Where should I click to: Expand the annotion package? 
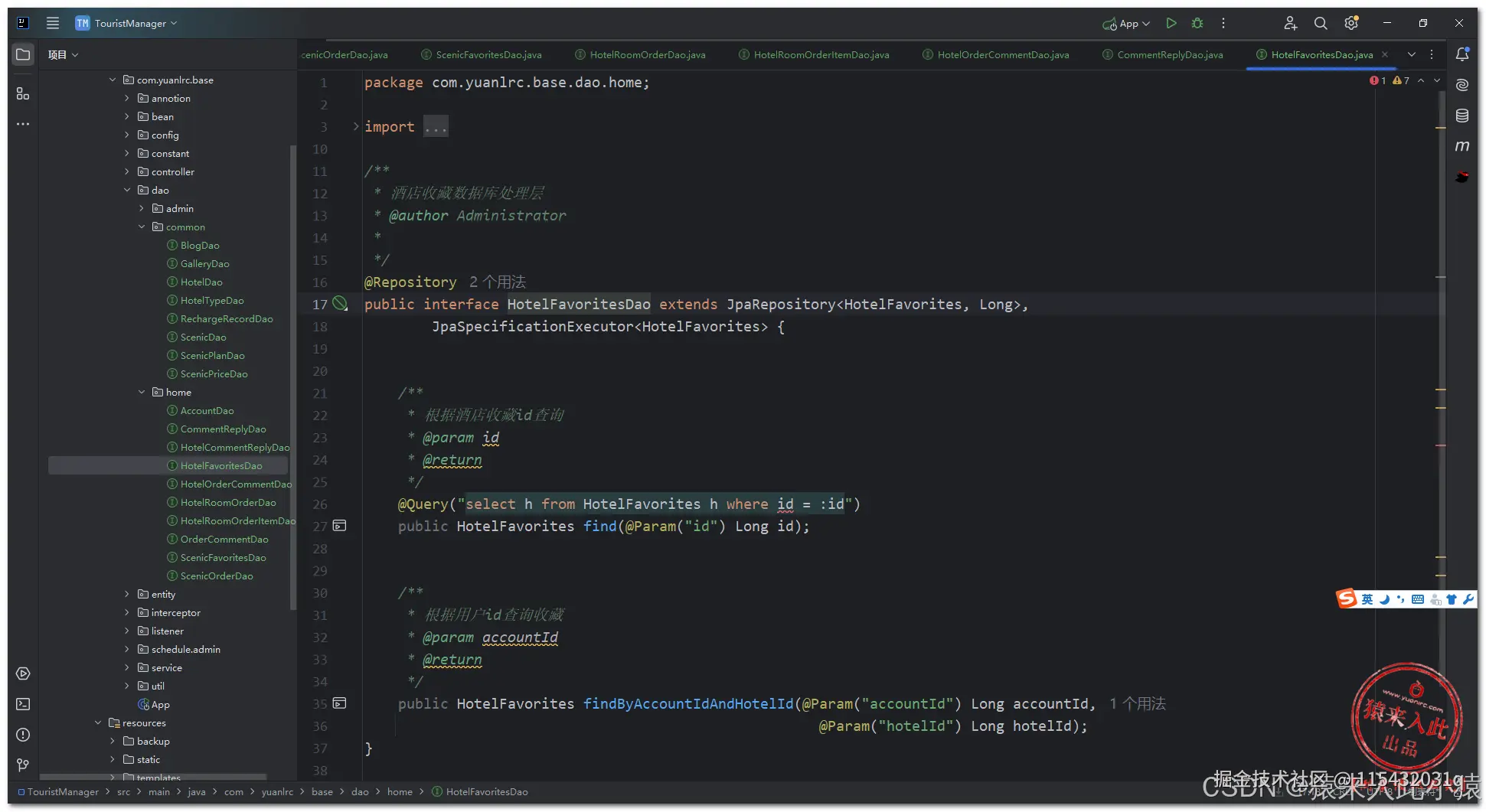[x=127, y=98]
